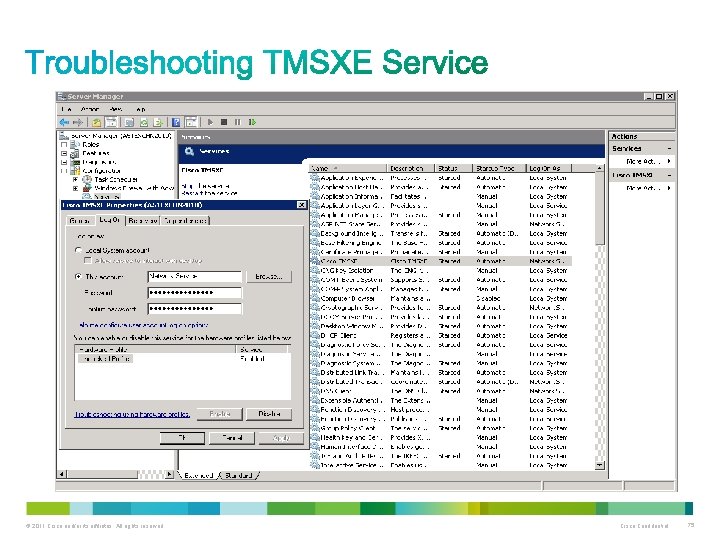
Task: Click the gear icon of DHCP Client service
Action: click(315, 335)
